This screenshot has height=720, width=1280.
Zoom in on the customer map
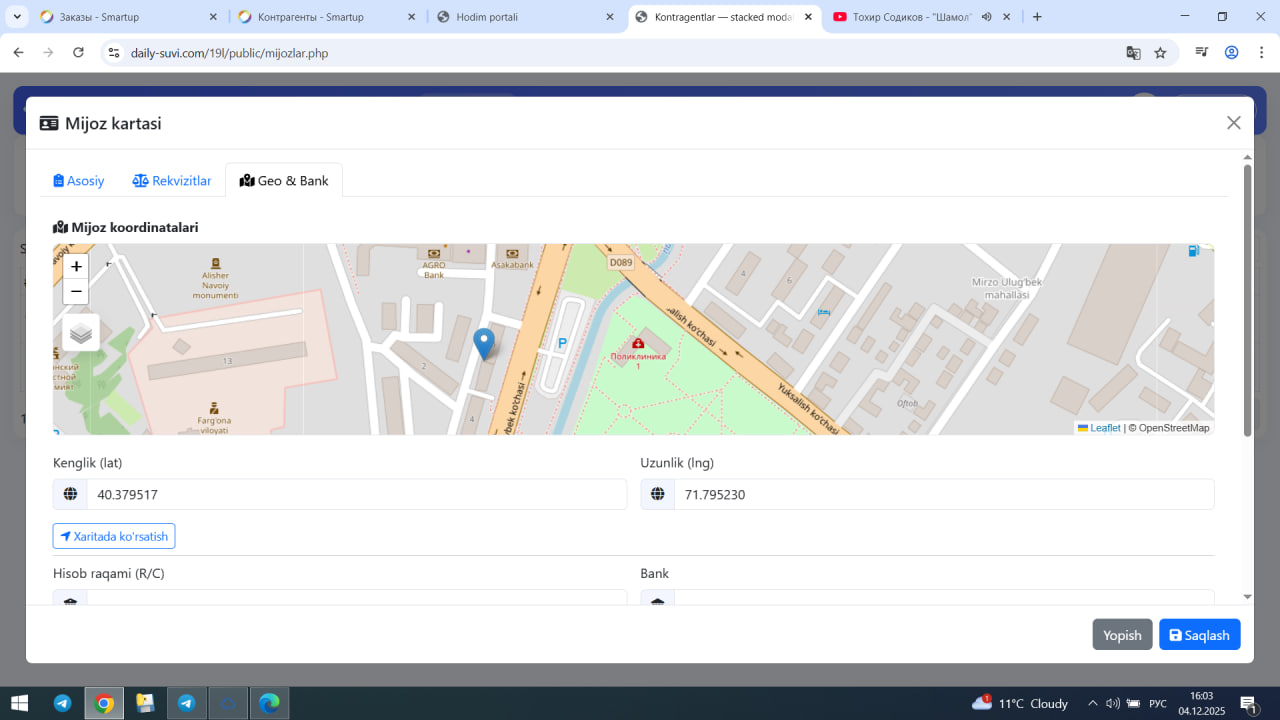pyautogui.click(x=76, y=266)
